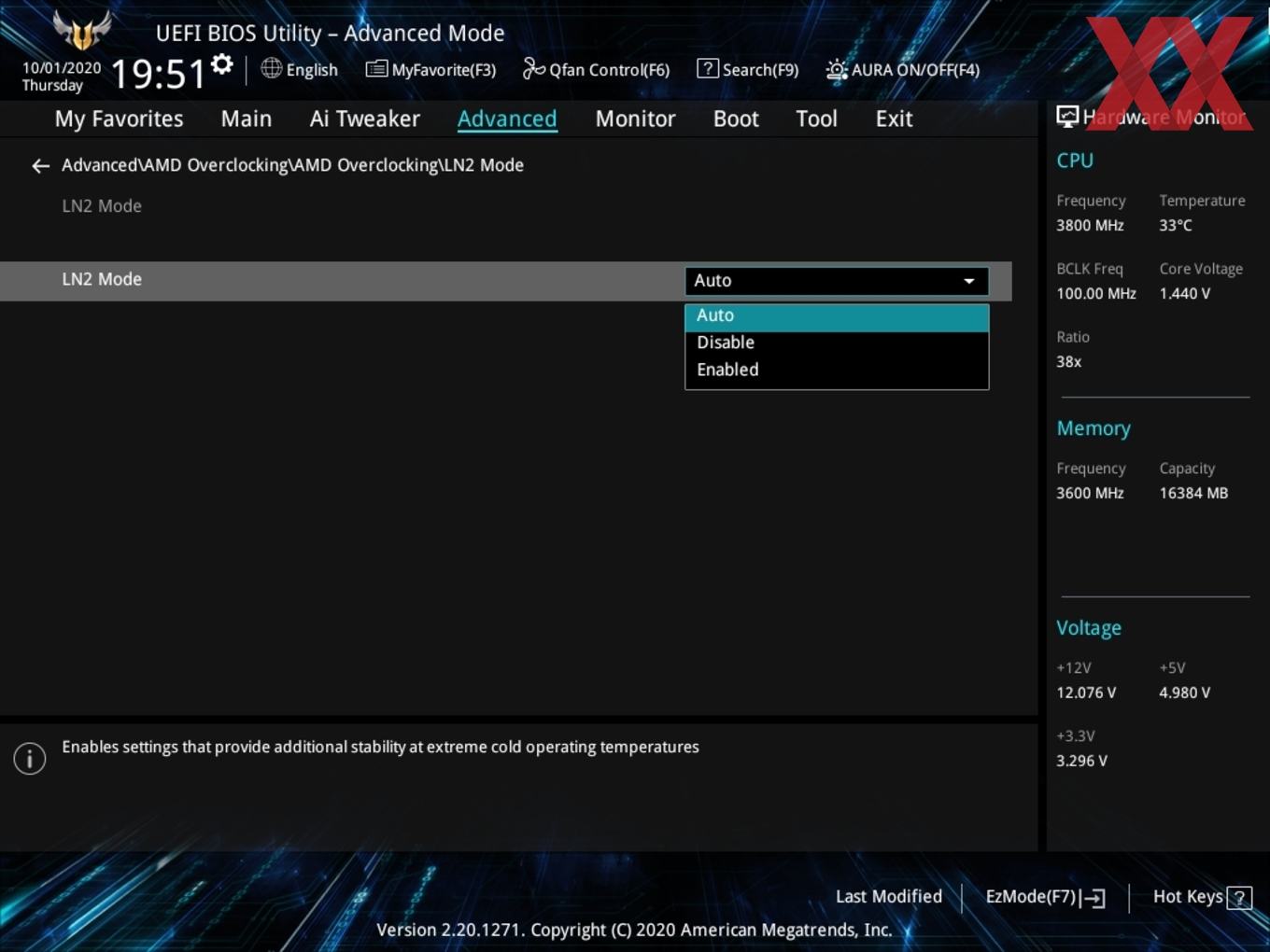Choose Disable in the LN2 Mode list
Screen dimensions: 1270x952
pyautogui.click(x=837, y=343)
